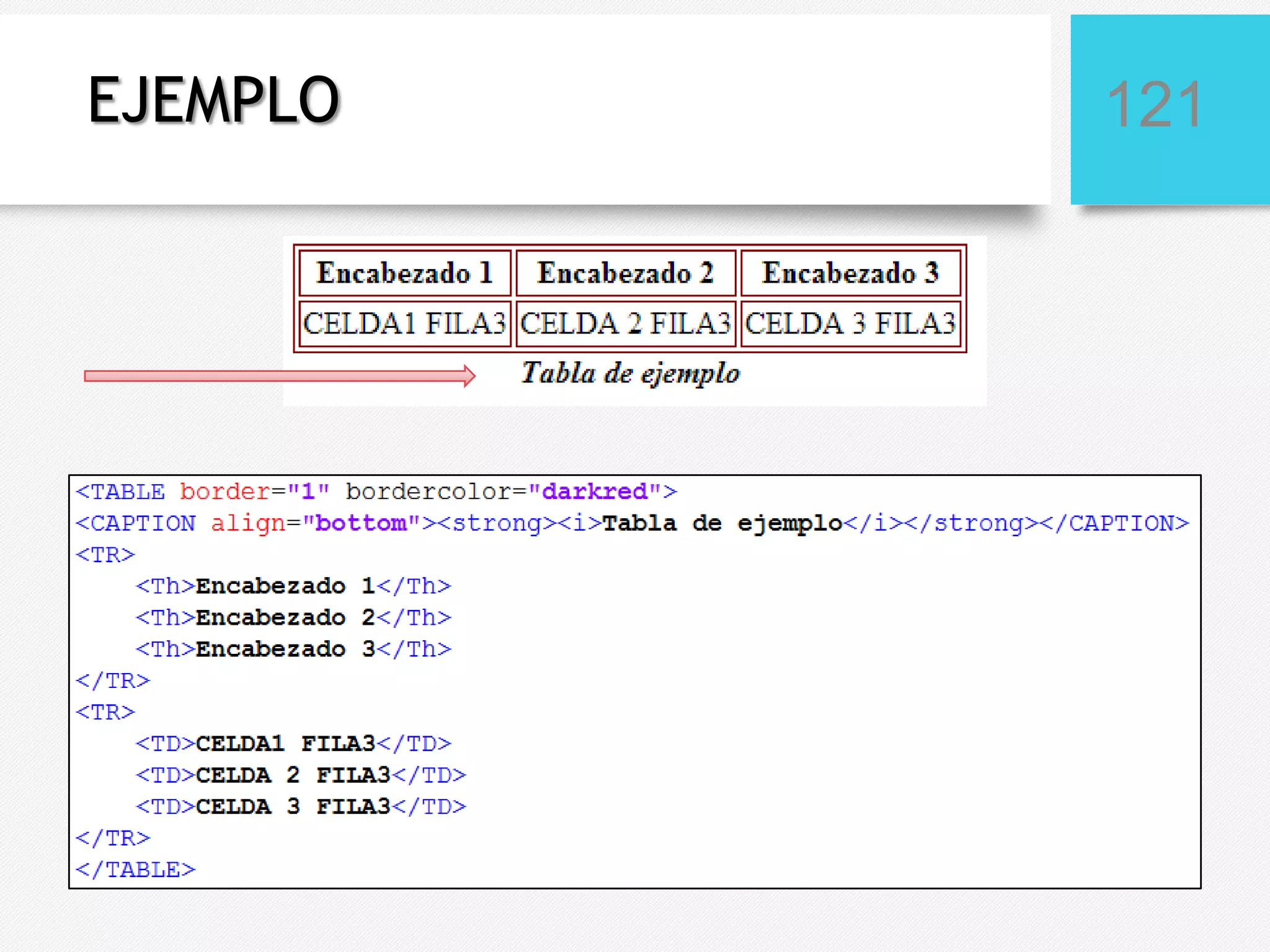This screenshot has width=1270, height=952.
Task: Click the first closing </TR> tag
Action: pyautogui.click(x=113, y=681)
